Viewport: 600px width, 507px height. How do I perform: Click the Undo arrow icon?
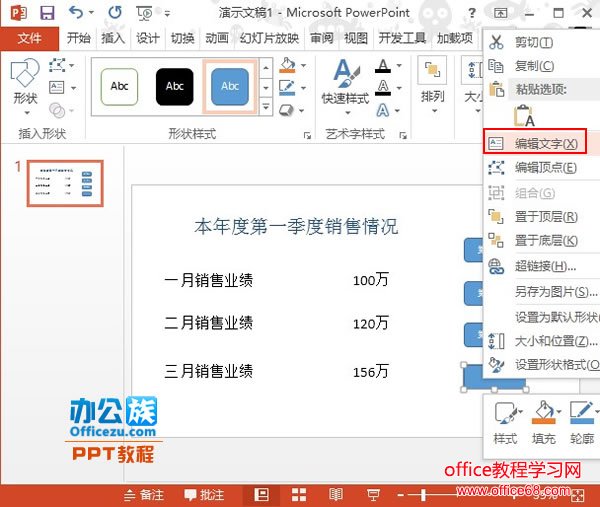(76, 13)
